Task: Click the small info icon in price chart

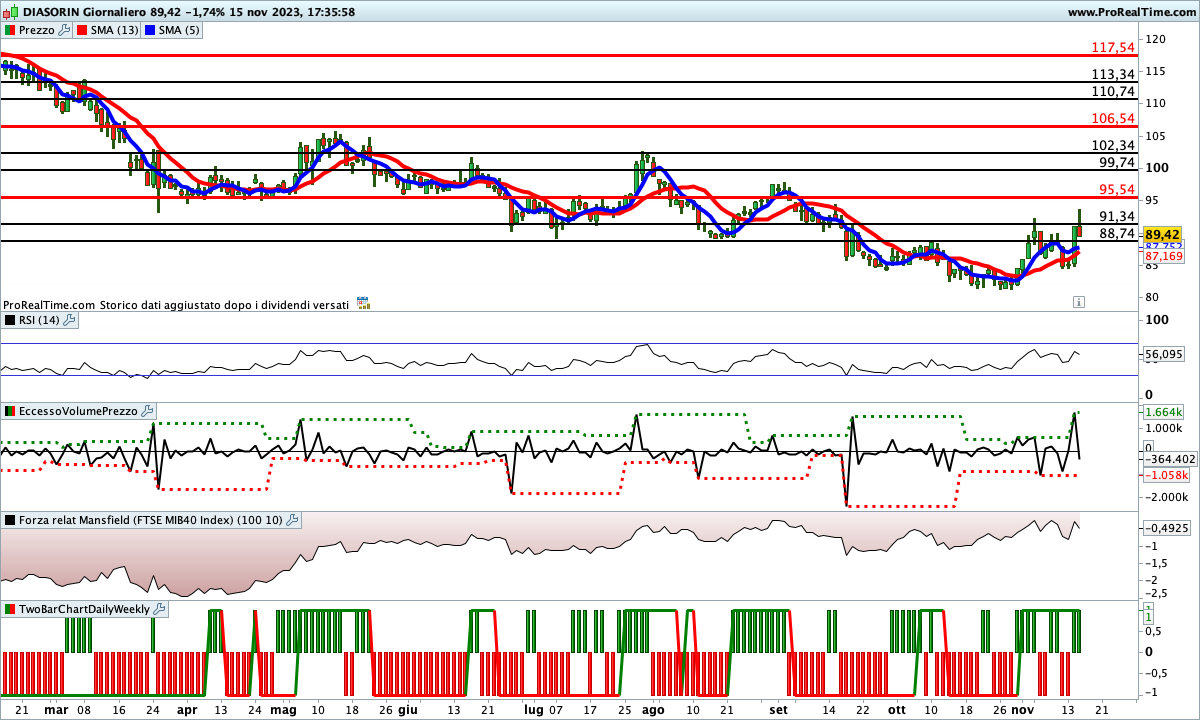Action: pos(1078,301)
